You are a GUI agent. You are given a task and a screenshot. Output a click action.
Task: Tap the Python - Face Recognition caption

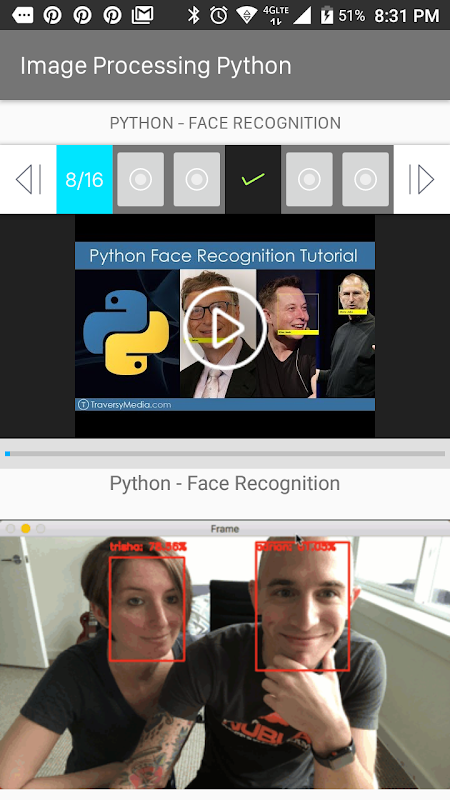[224, 483]
